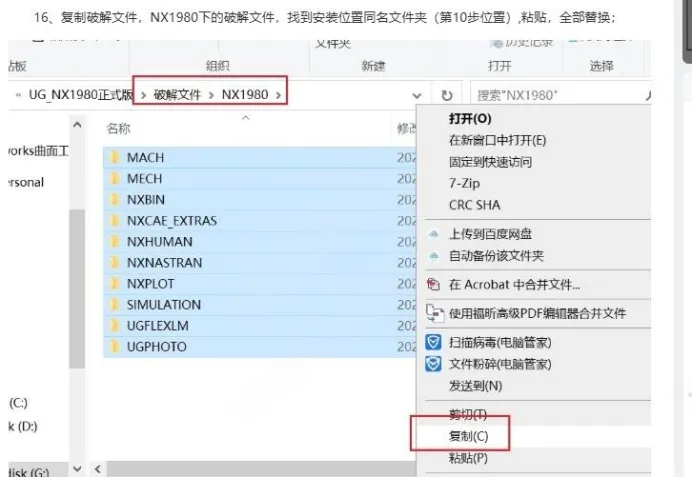
Task: Select the (G:) disk in navigation pane
Action: tap(29, 472)
